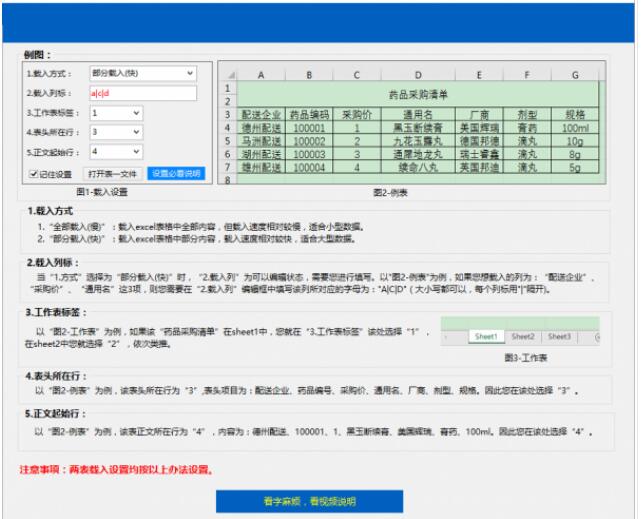This screenshot has width=642, height=519.
Task: Expand the 正文起始行 dropdown set to 4
Action: point(116,152)
